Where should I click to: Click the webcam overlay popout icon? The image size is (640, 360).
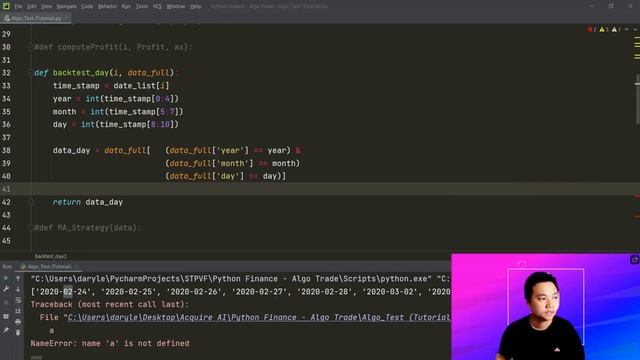634,260
